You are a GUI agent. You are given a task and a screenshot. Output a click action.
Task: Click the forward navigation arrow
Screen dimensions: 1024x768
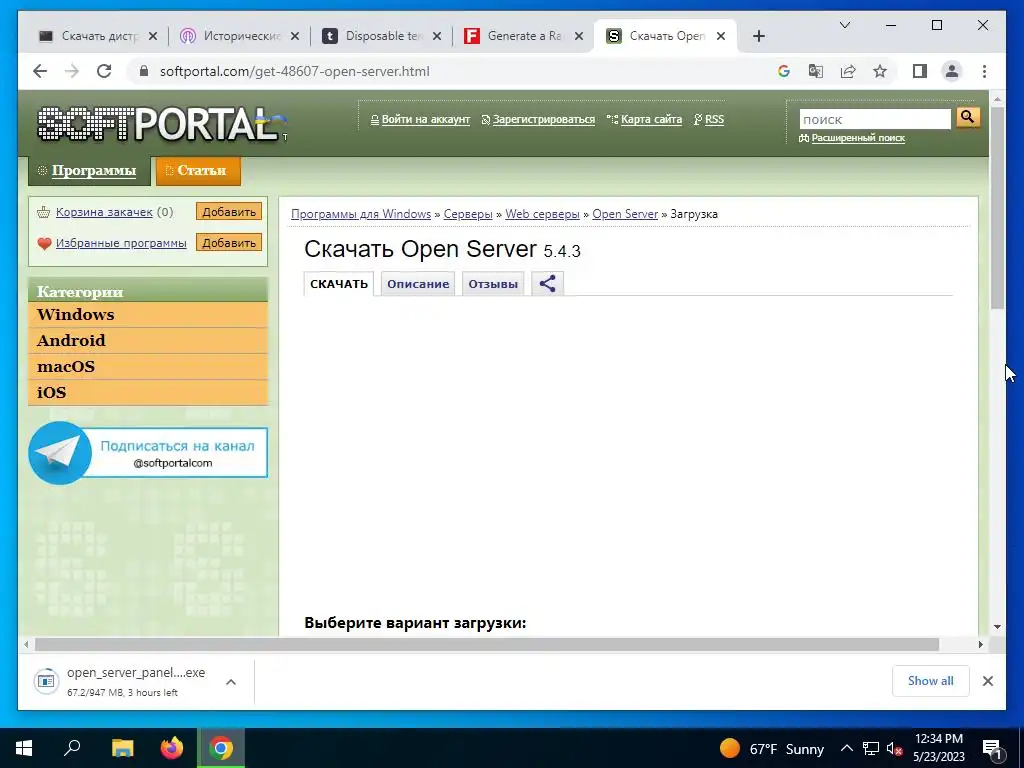click(72, 71)
